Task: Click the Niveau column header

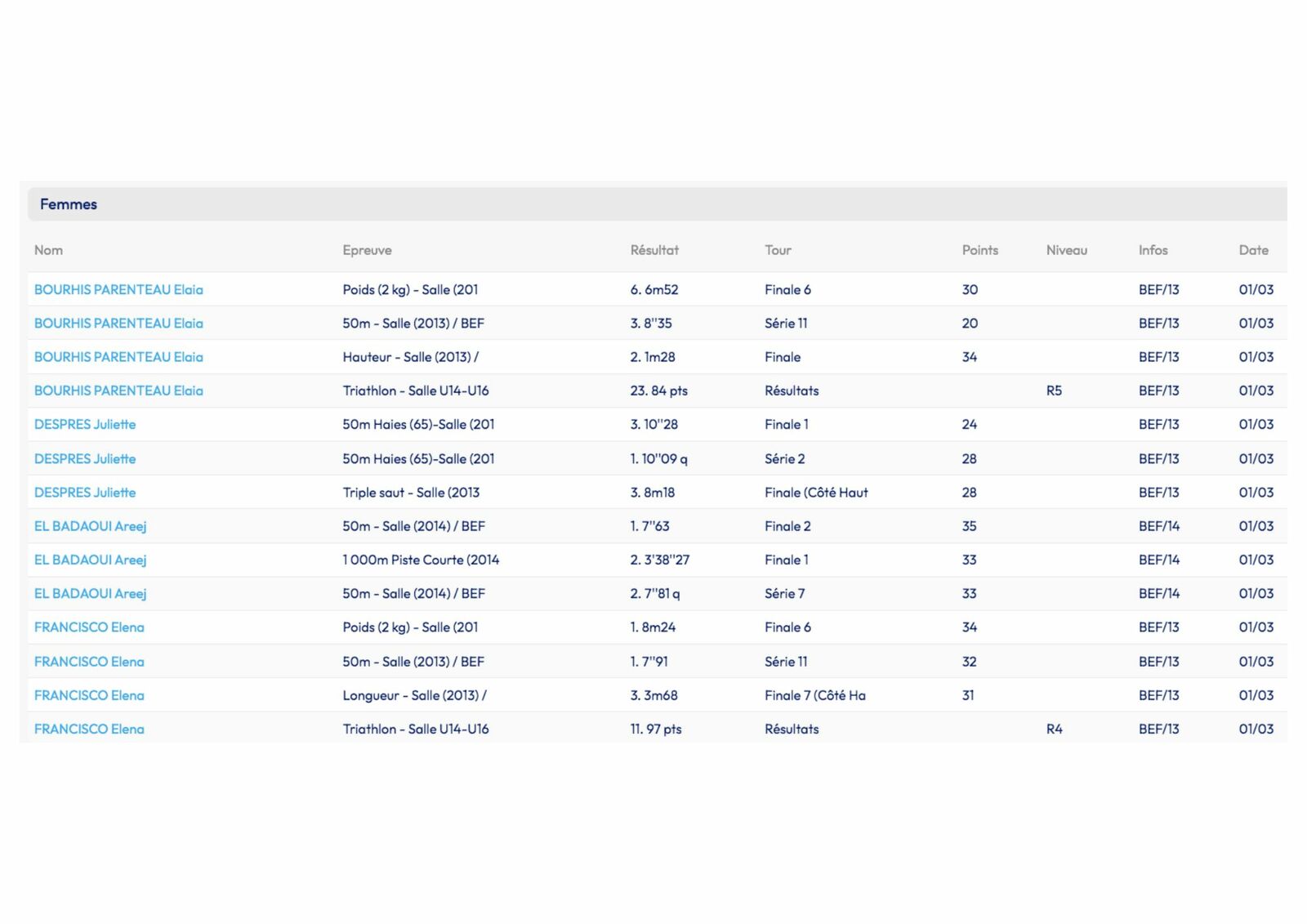Action: coord(1066,250)
